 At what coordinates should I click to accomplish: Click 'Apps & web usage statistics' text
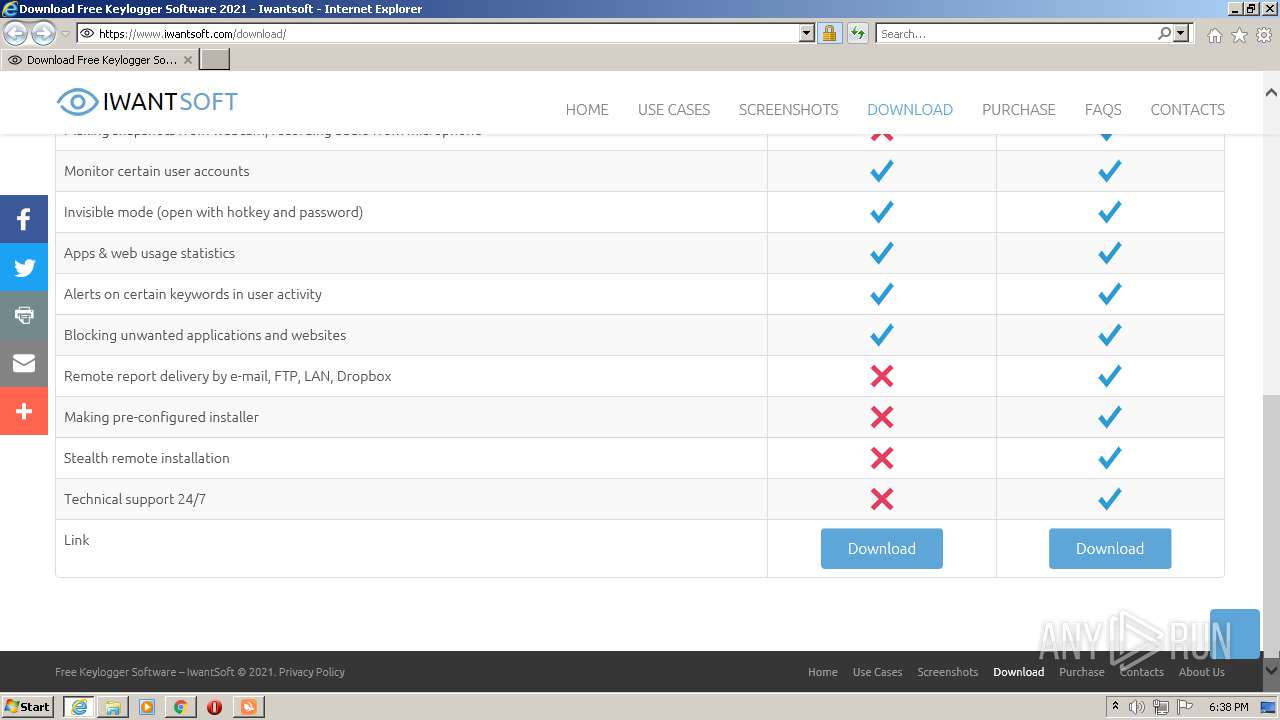click(150, 253)
